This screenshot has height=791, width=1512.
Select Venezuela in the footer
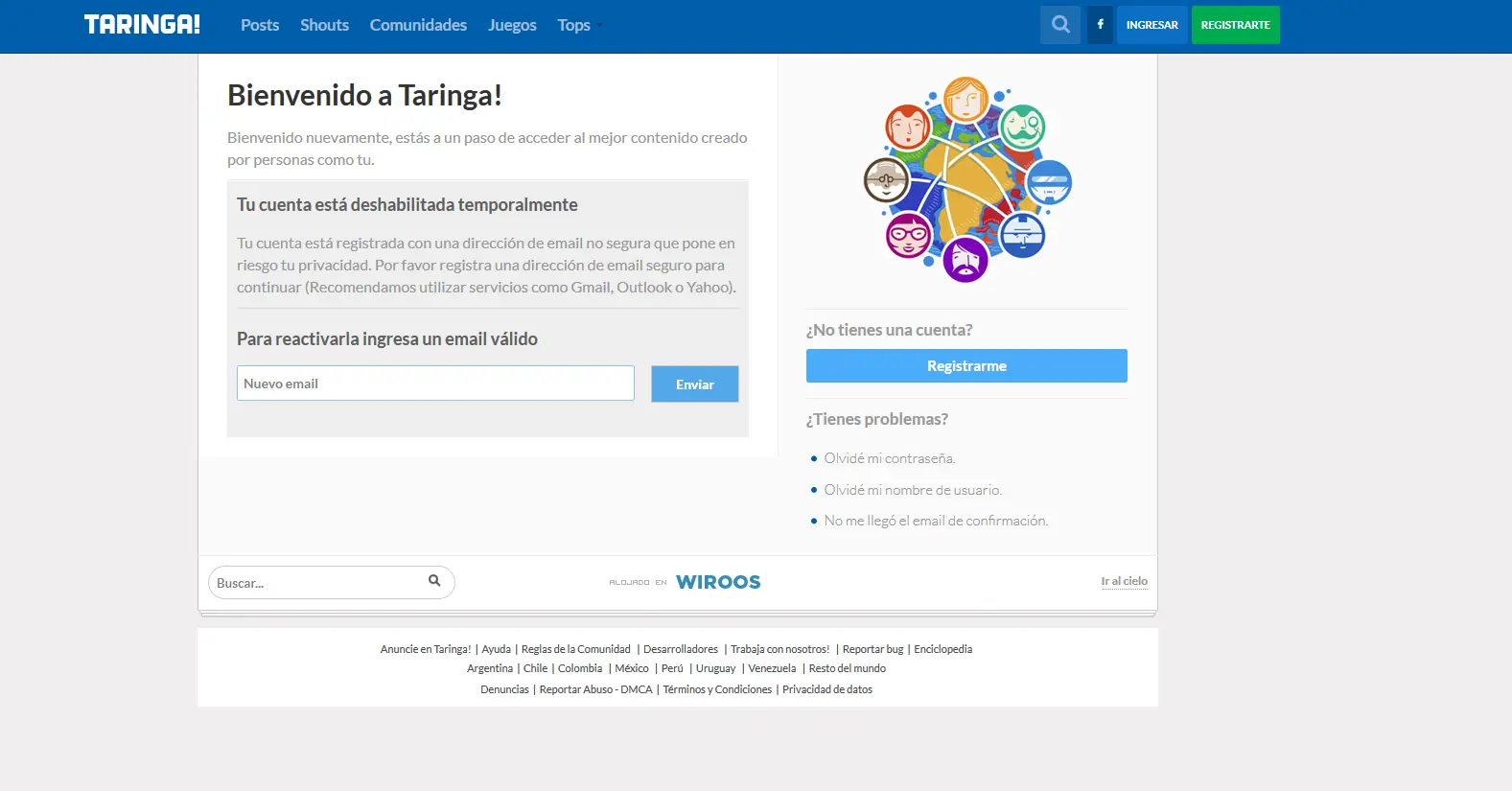(772, 668)
